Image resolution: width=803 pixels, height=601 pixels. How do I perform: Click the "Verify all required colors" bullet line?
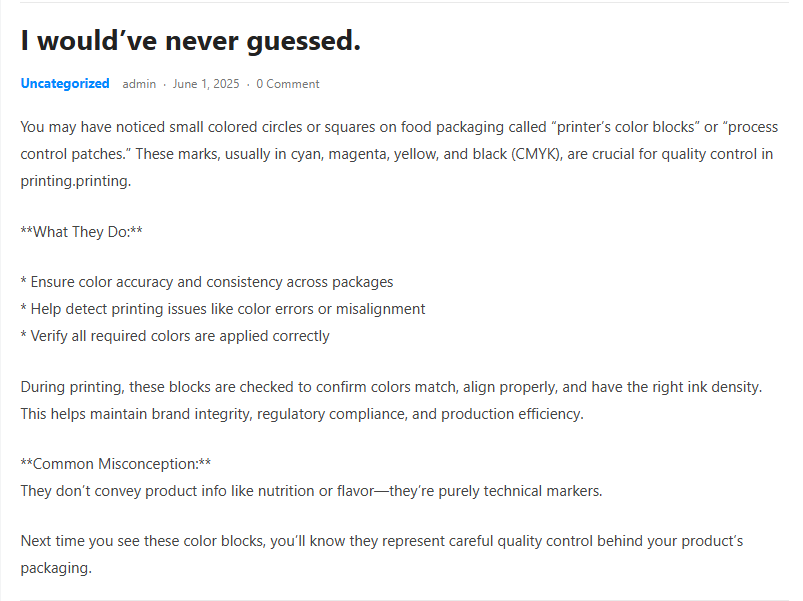click(x=175, y=336)
